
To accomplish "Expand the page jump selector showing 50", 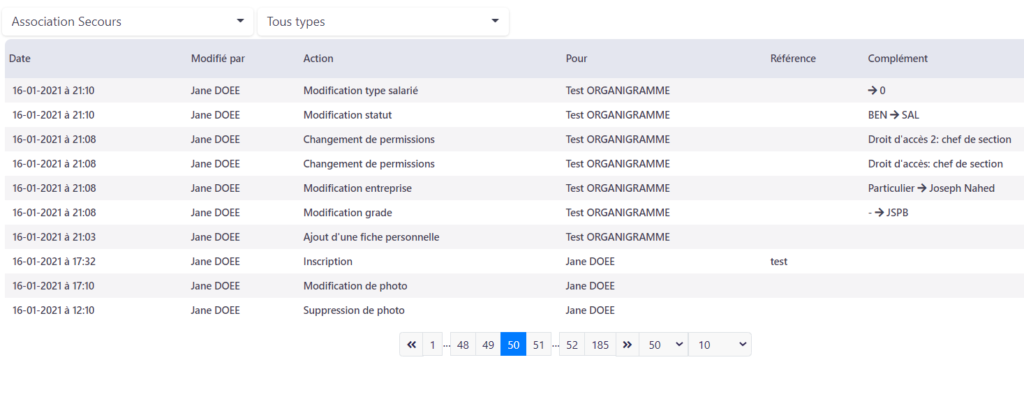I will coord(663,345).
